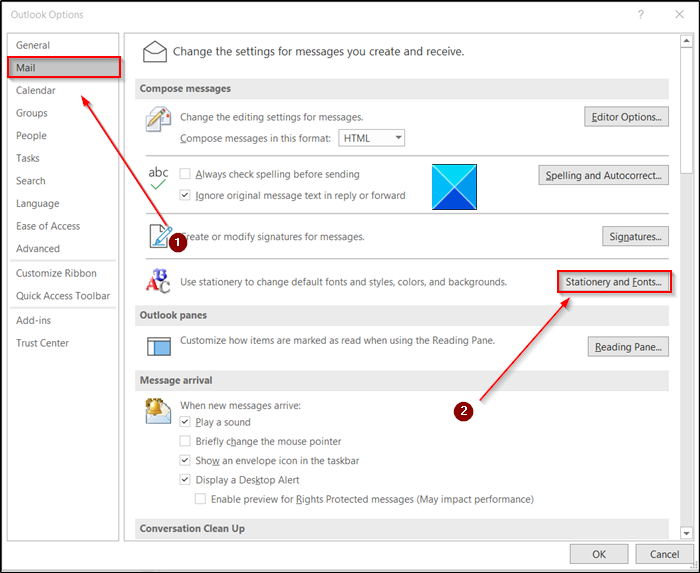Open the Advanced category
Viewport: 700px width, 573px height.
pyautogui.click(x=63, y=248)
